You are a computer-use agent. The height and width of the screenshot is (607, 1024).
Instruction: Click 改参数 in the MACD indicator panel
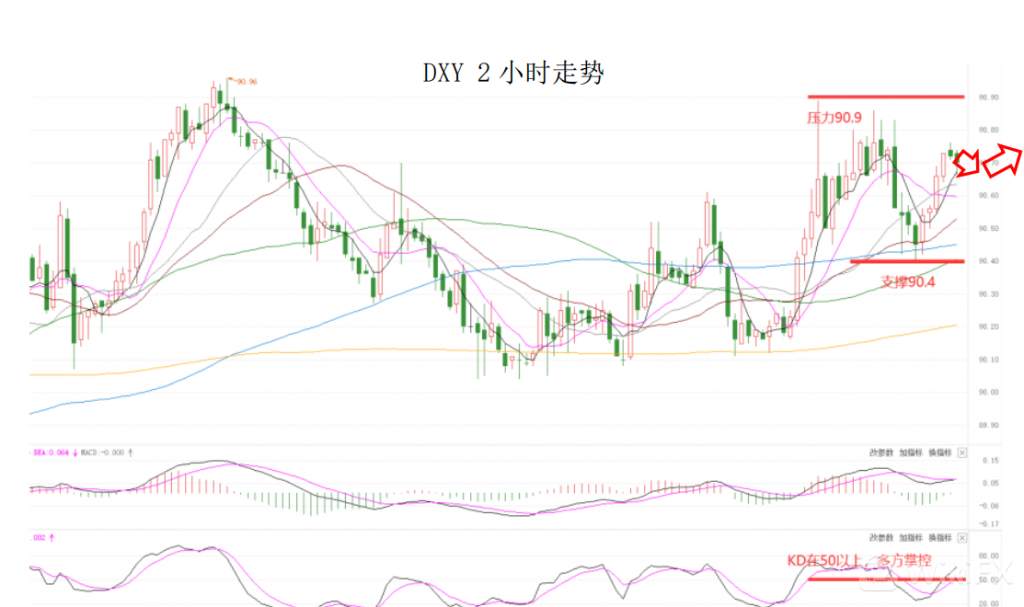tap(880, 452)
